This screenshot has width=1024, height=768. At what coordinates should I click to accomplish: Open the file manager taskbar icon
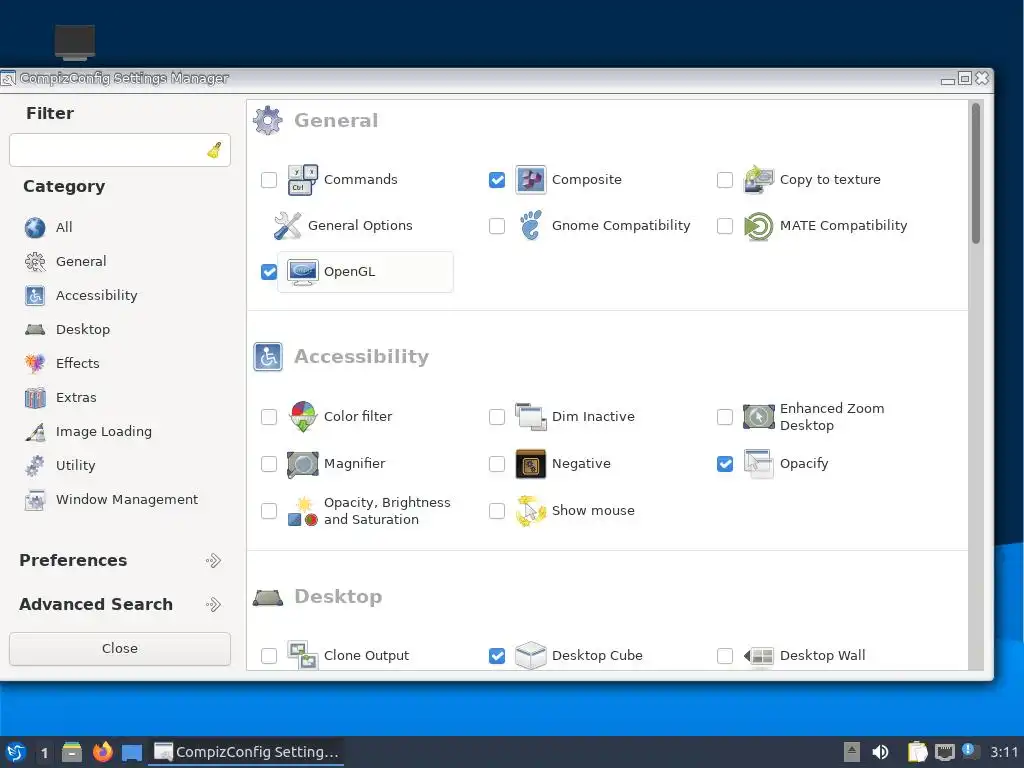point(72,752)
